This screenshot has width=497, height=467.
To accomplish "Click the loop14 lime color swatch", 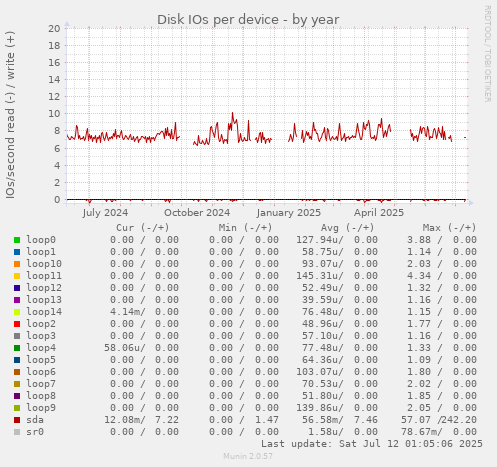I will click(17, 312).
